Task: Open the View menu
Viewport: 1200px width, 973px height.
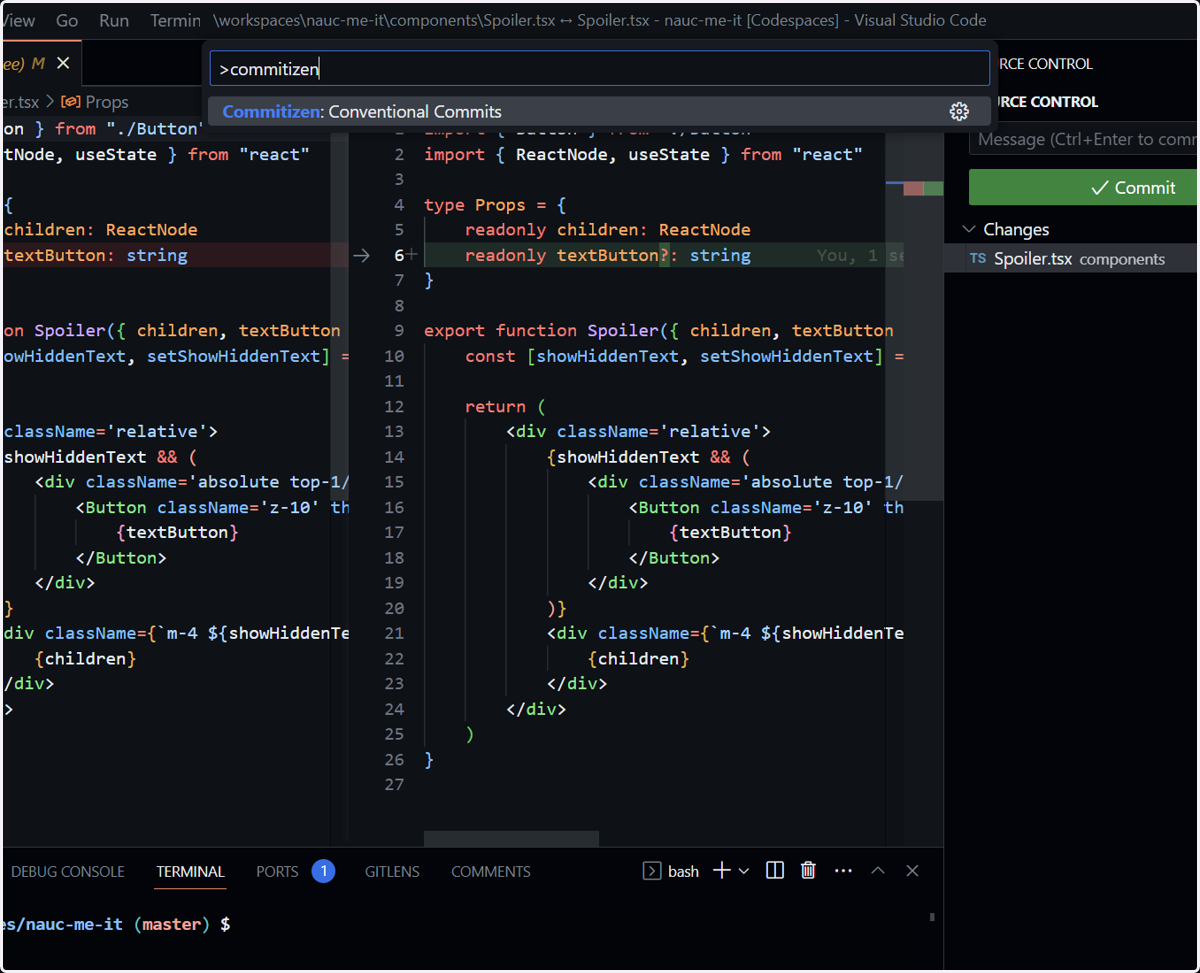Action: point(19,20)
